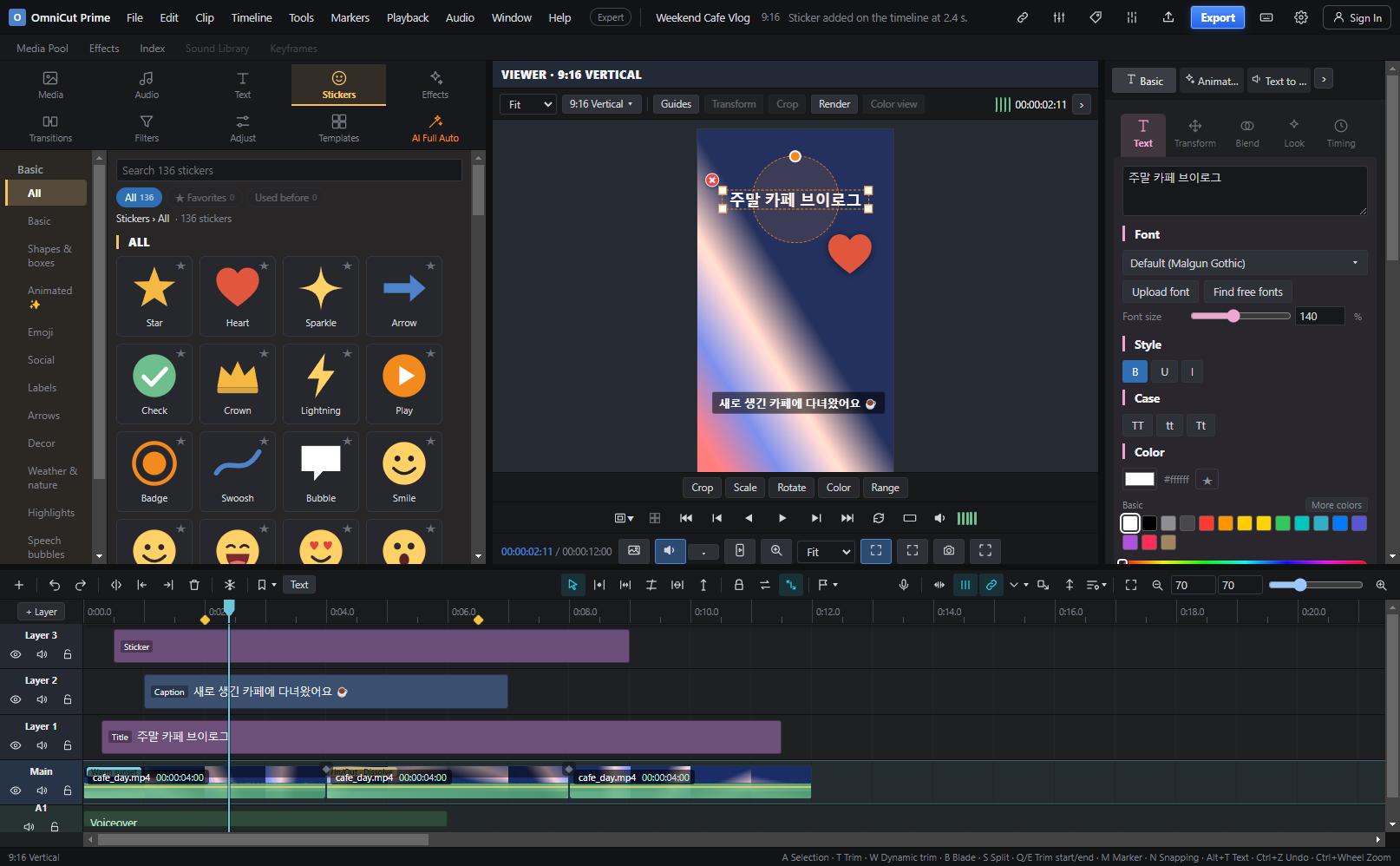Switch to the Effects tab

104,49
